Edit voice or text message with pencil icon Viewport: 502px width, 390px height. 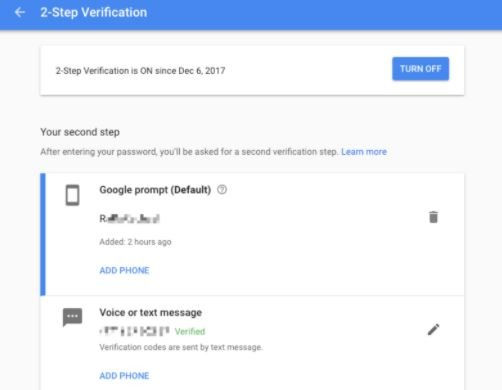[x=433, y=330]
